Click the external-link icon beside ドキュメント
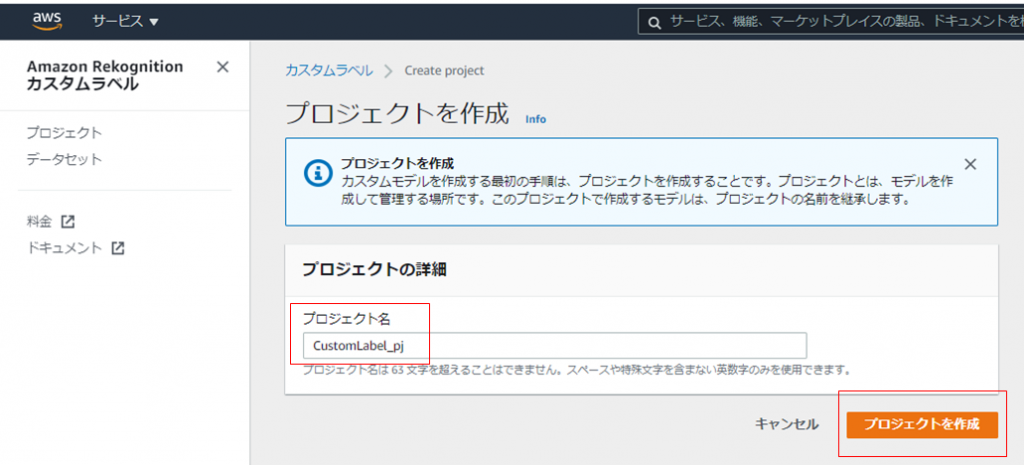Viewport: 1024px width, 465px height. (118, 248)
